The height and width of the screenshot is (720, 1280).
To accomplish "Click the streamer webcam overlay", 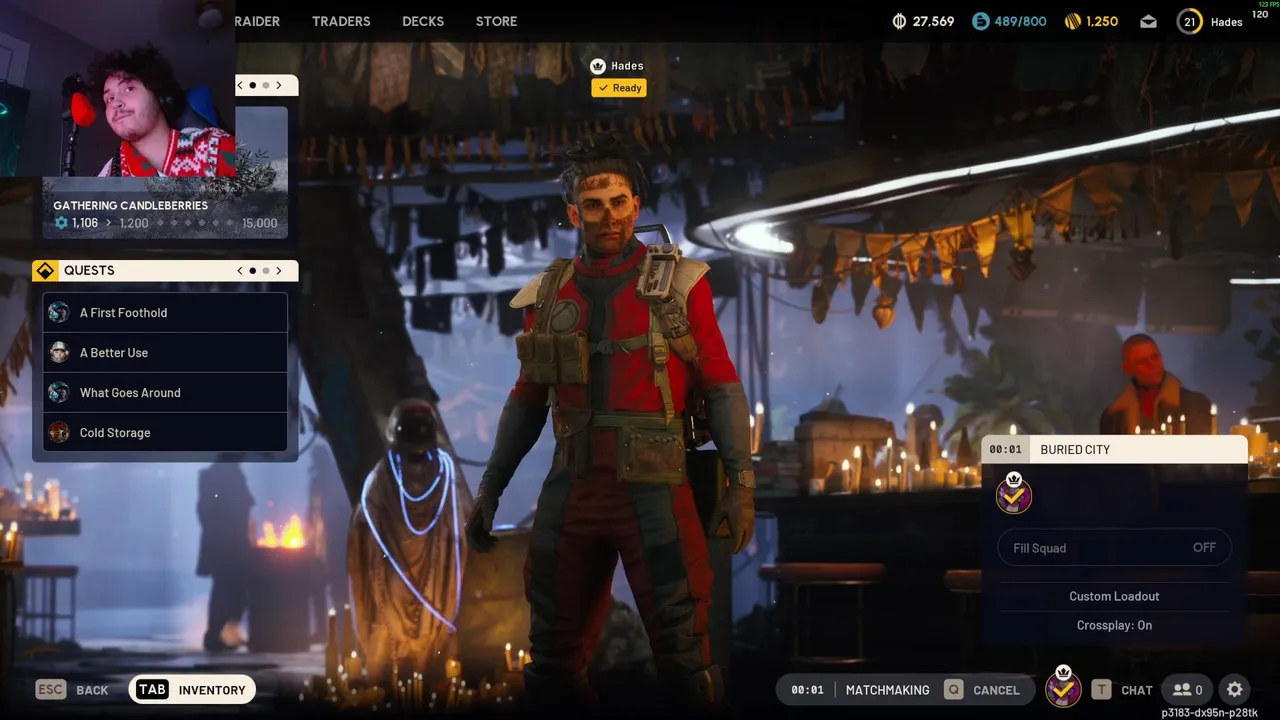I will pos(117,89).
